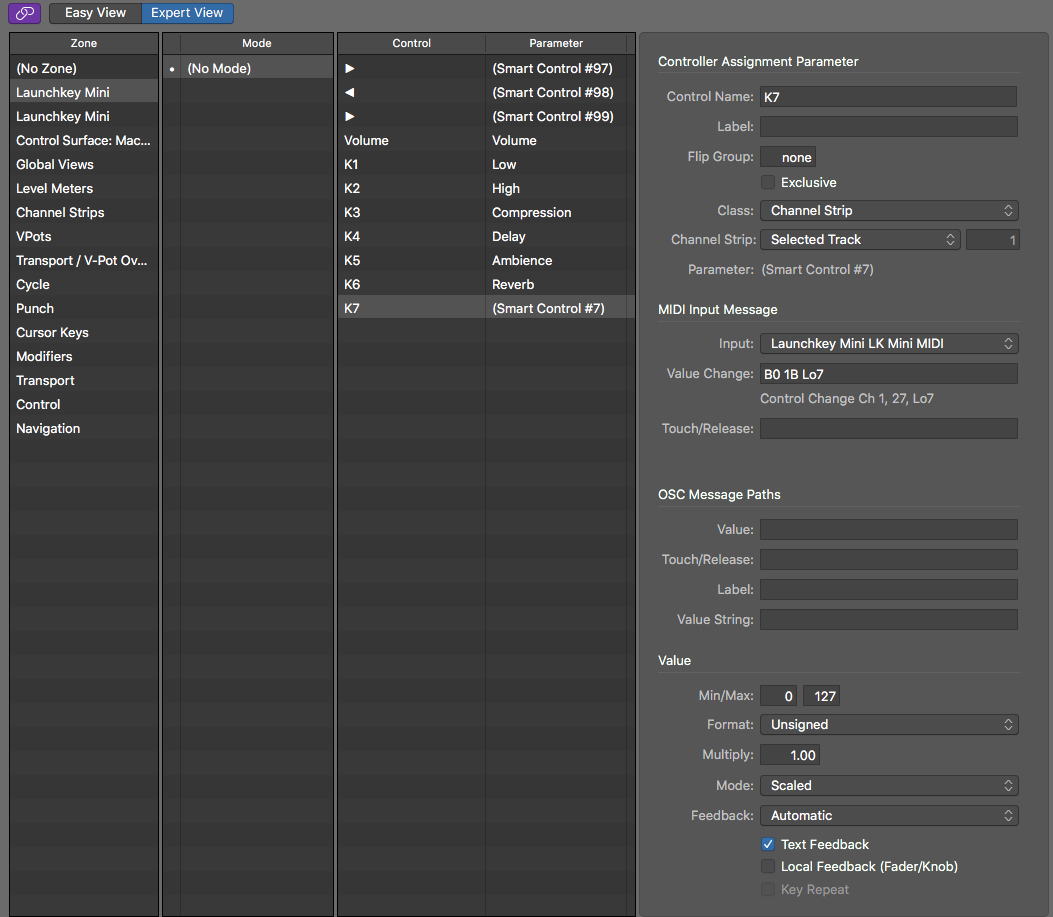This screenshot has height=917, width=1053.
Task: Switch to Easy View
Action: tap(95, 13)
